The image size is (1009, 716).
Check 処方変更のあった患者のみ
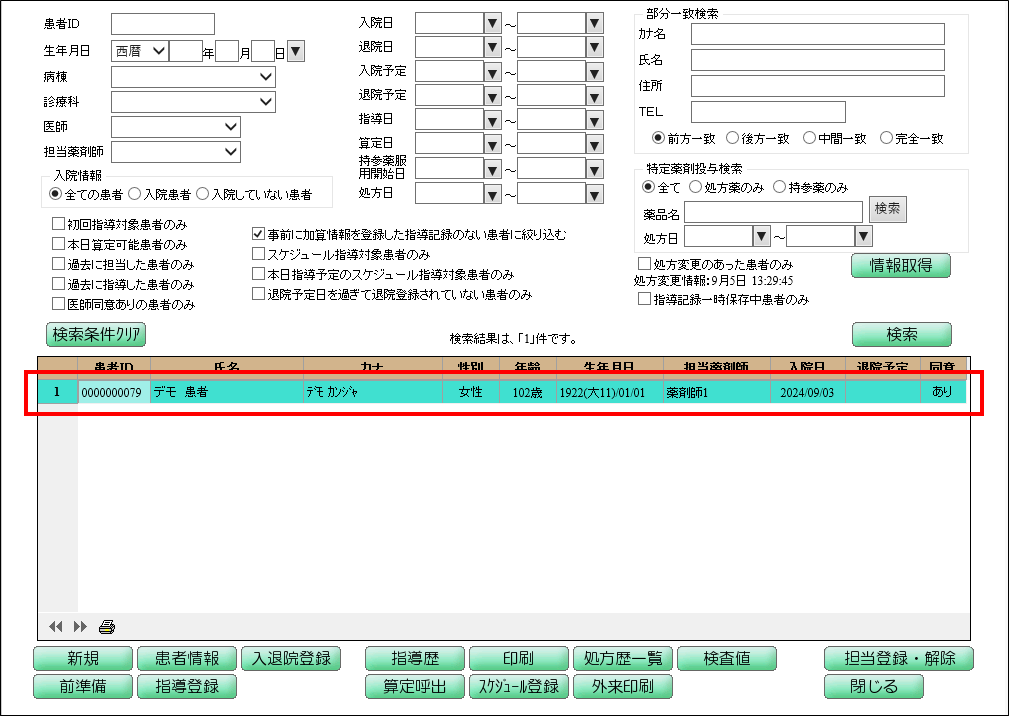(644, 263)
